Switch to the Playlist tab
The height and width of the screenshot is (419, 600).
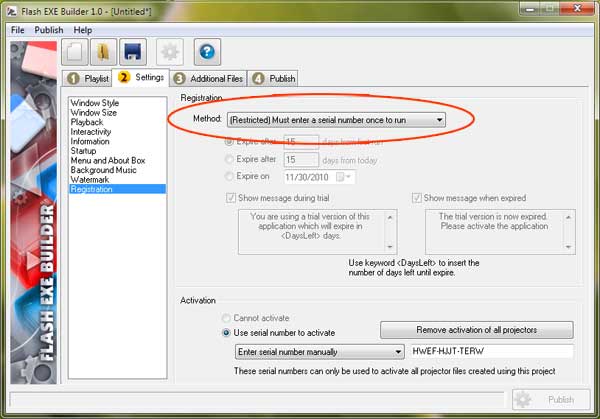click(88, 78)
